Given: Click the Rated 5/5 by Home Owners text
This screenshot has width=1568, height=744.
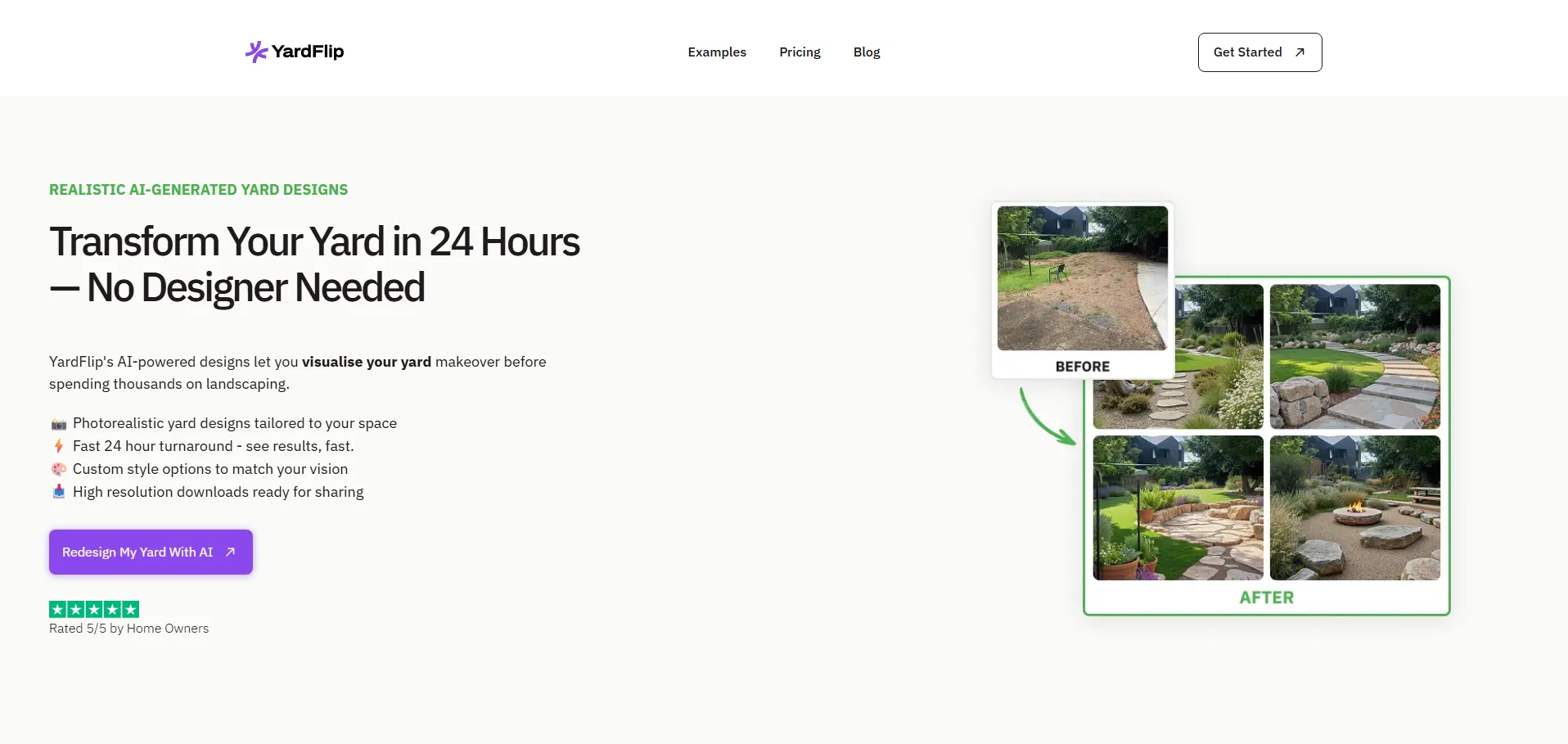Looking at the screenshot, I should [x=128, y=629].
